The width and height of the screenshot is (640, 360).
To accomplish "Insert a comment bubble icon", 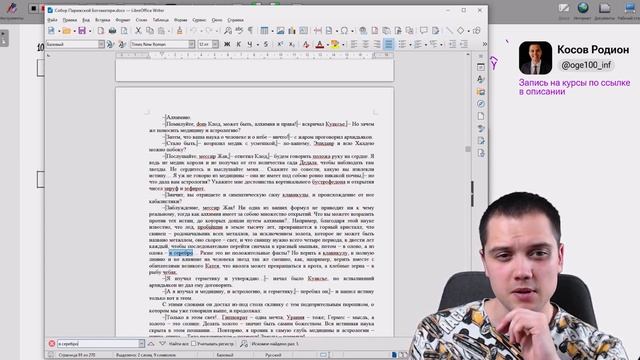I will point(424,31).
